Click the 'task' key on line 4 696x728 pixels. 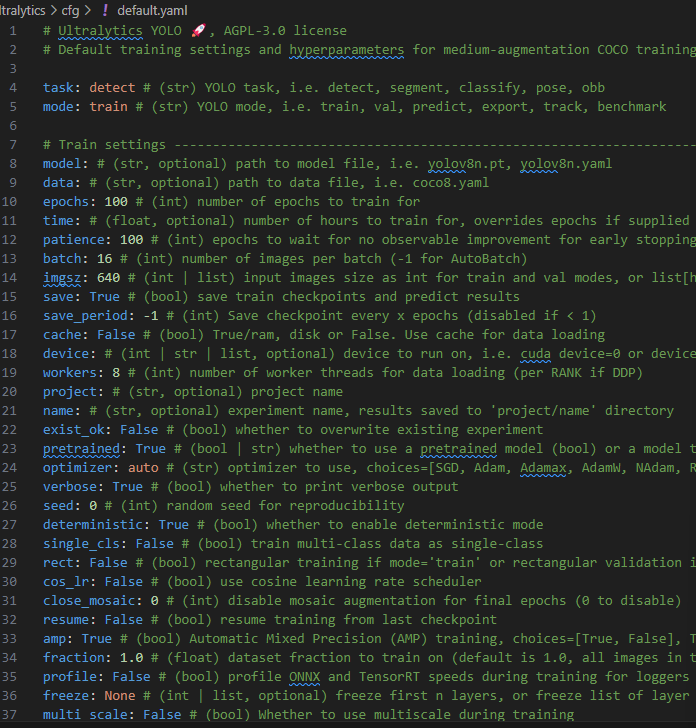58,88
